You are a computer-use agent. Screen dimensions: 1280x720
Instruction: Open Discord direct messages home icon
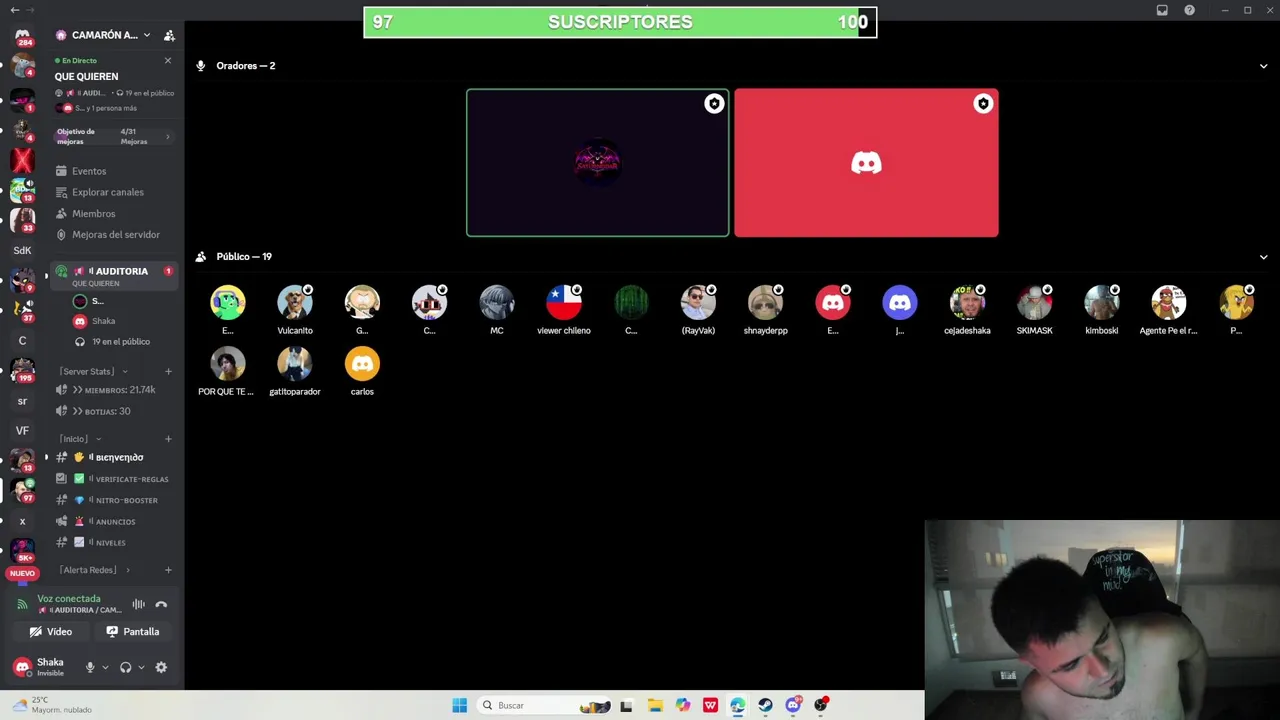point(22,35)
